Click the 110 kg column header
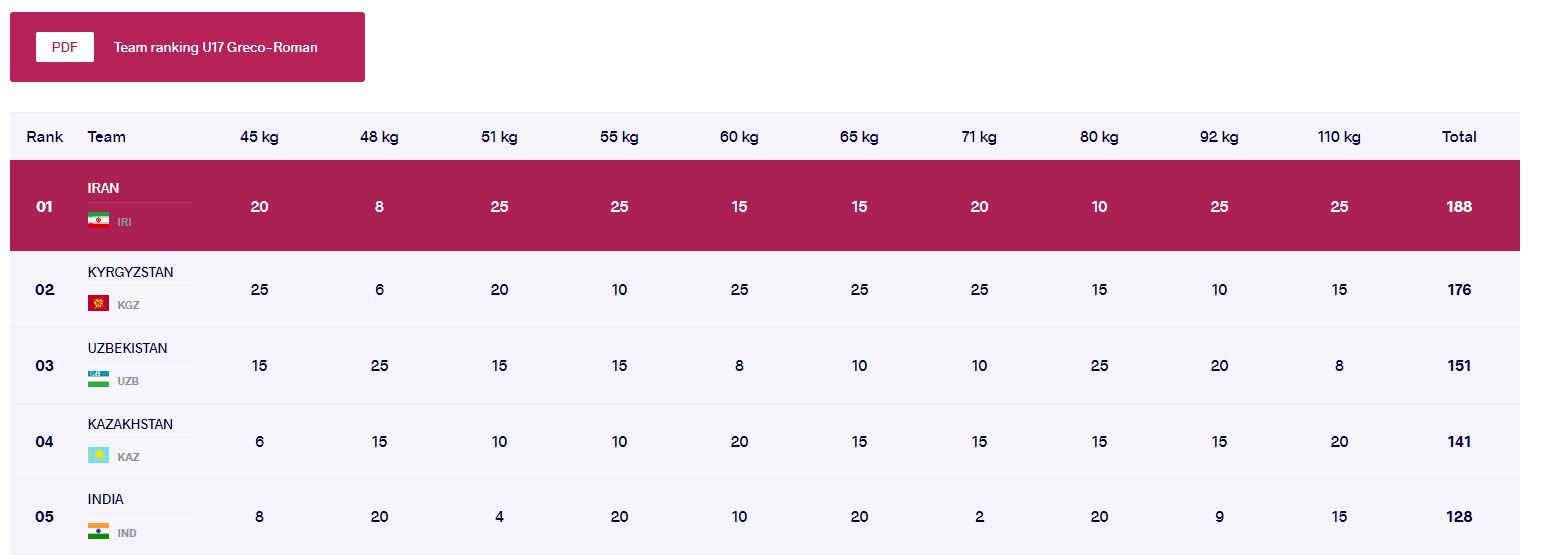 [x=1339, y=137]
